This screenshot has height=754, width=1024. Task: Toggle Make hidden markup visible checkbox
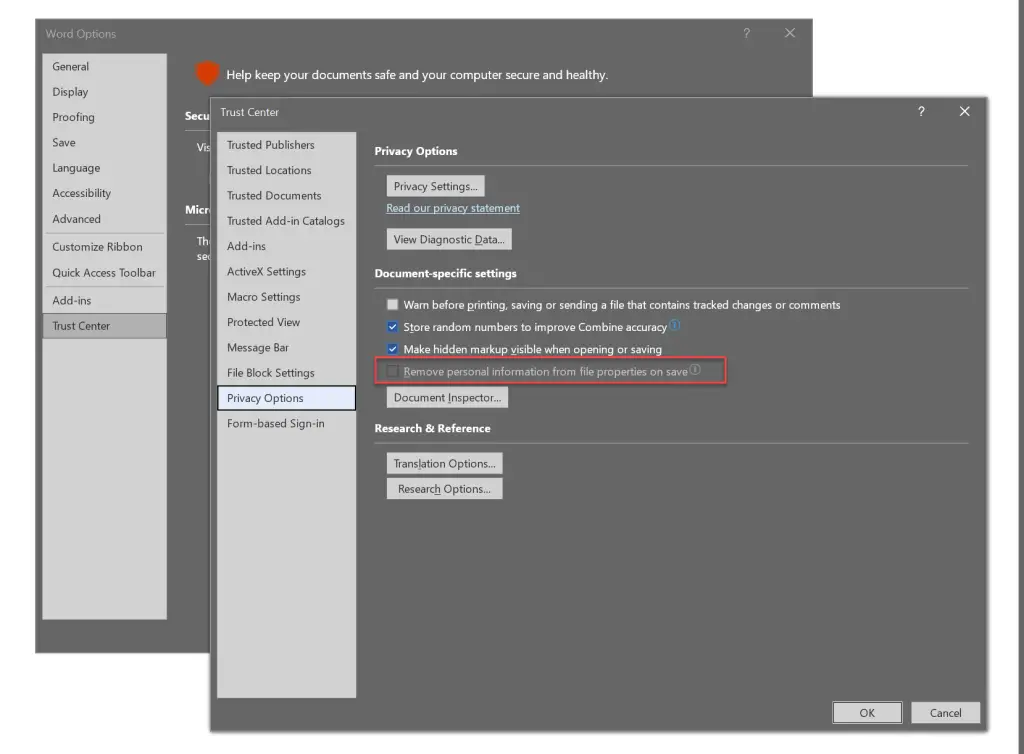(x=393, y=350)
